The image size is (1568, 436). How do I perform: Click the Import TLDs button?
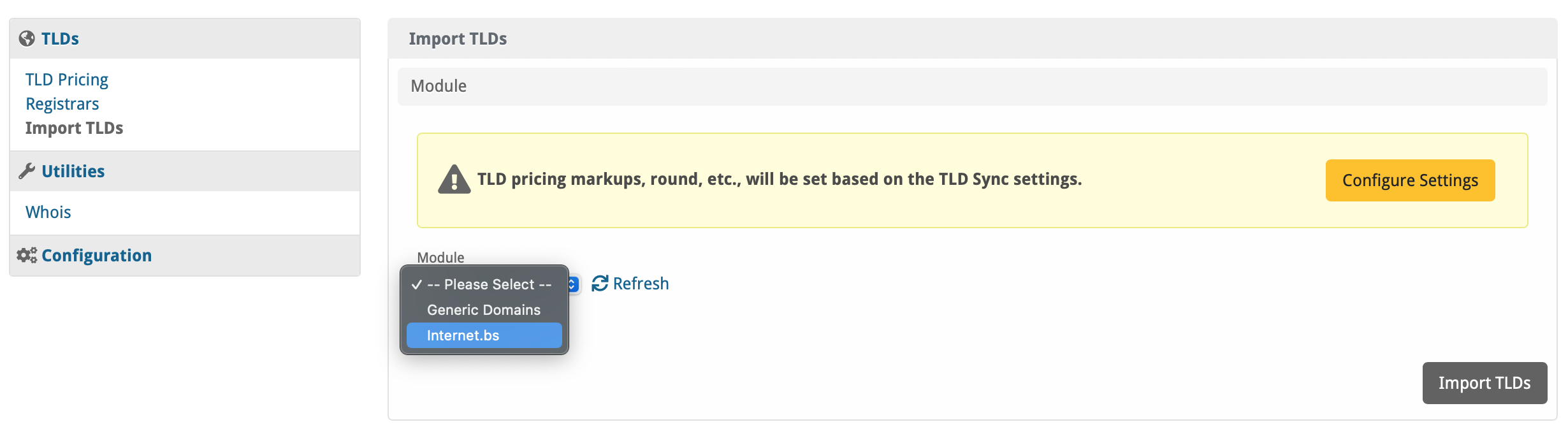pos(1484,383)
